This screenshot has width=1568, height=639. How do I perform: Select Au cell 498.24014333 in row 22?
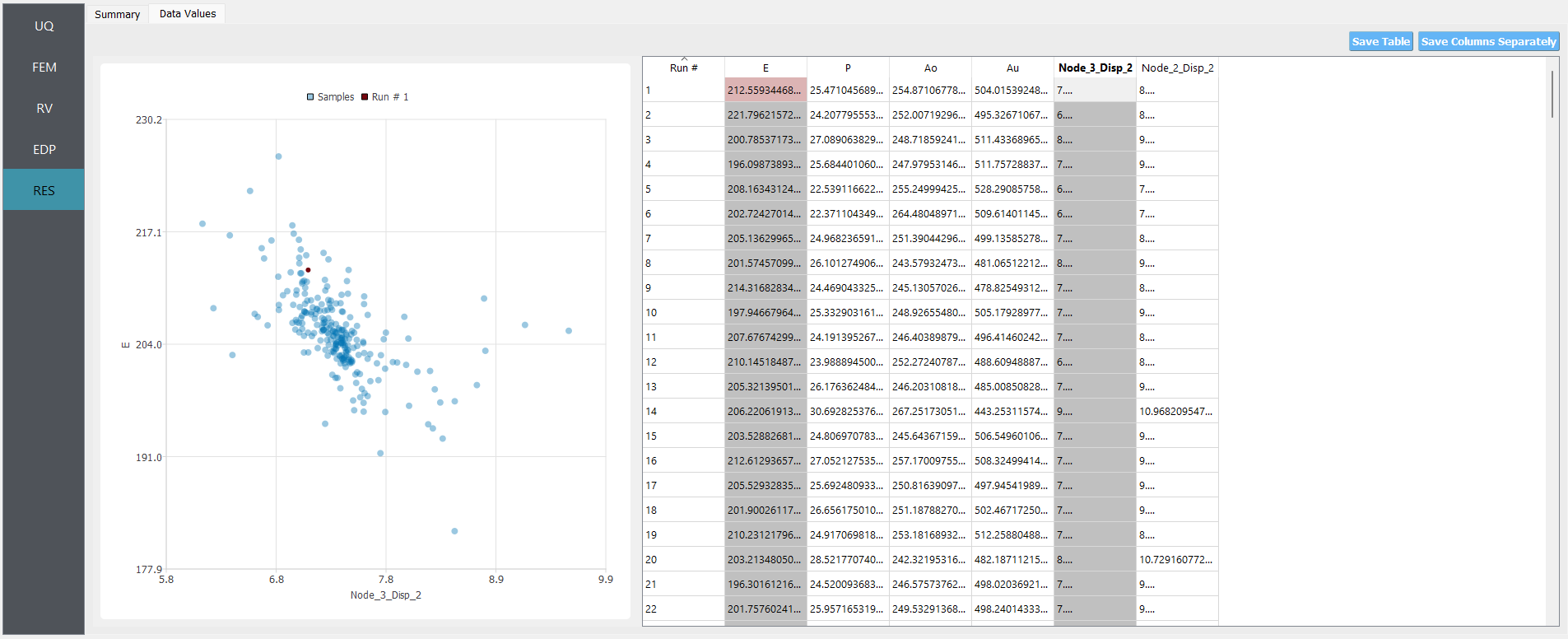click(x=1012, y=609)
